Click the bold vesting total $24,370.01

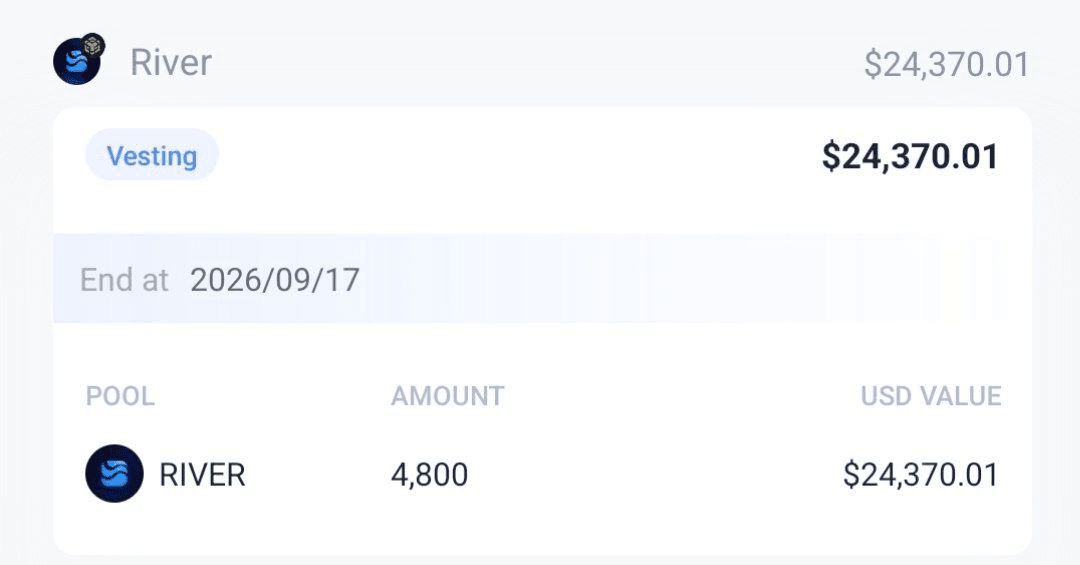[x=910, y=157]
